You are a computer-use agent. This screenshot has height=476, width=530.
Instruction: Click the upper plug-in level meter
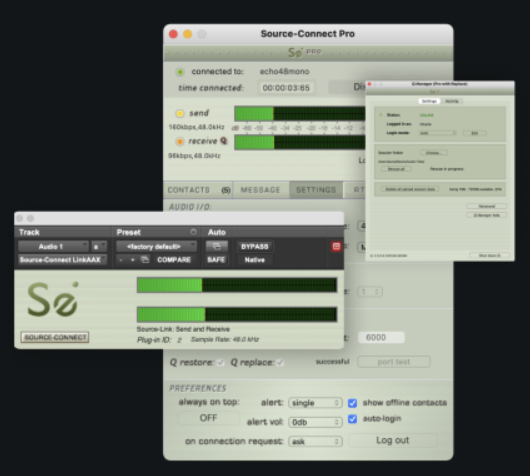point(237,285)
